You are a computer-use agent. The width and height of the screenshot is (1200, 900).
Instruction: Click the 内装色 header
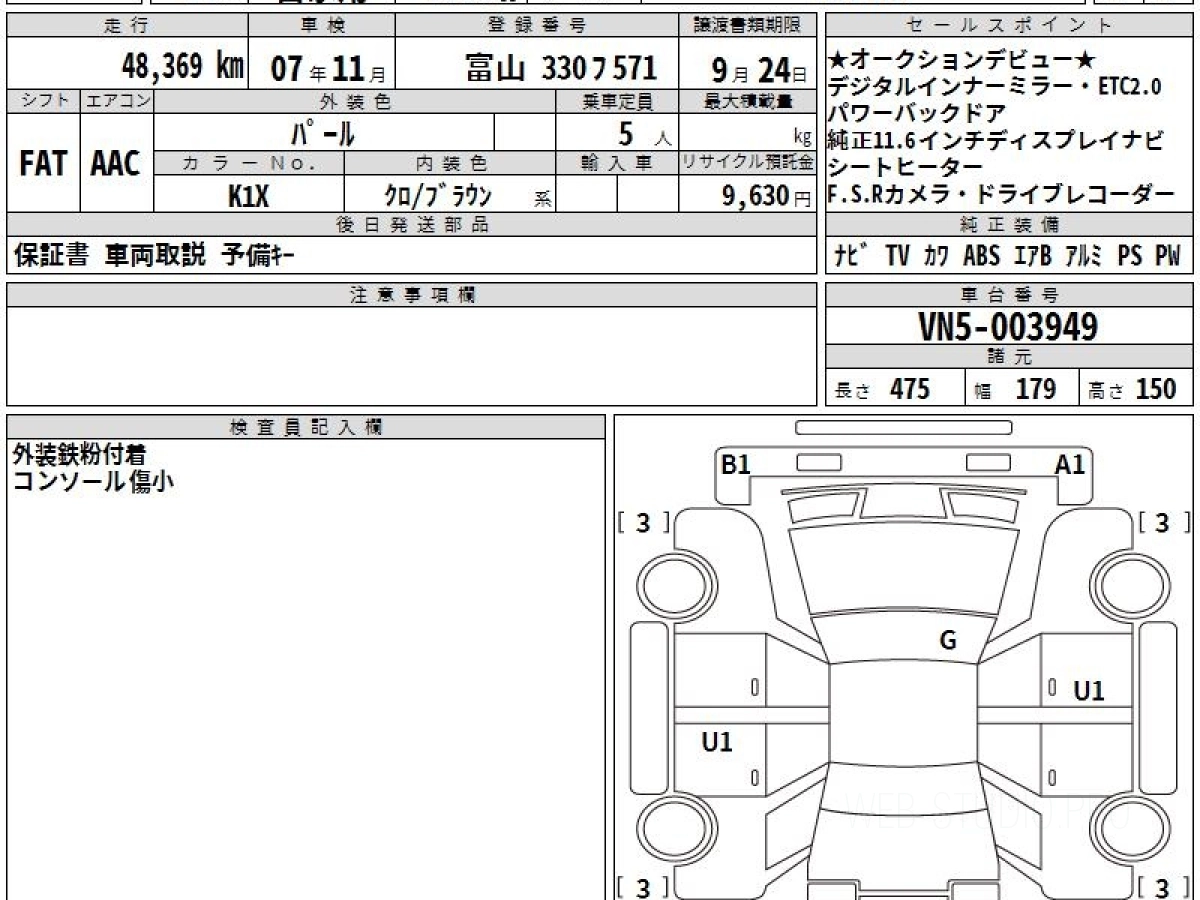[x=450, y=163]
